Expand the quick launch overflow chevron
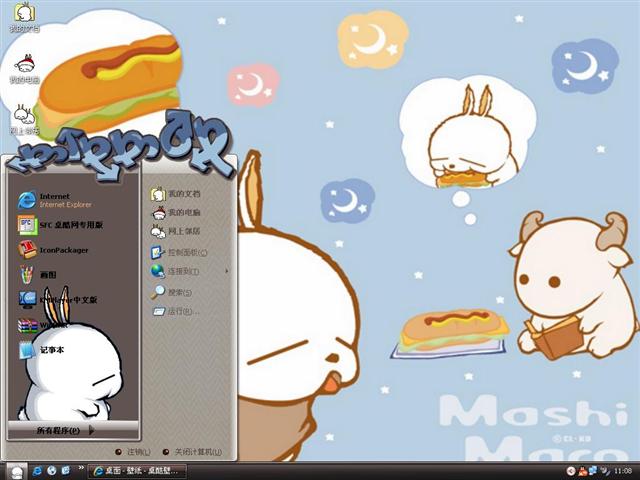Screen dimensions: 640x480 pyautogui.click(x=81, y=468)
